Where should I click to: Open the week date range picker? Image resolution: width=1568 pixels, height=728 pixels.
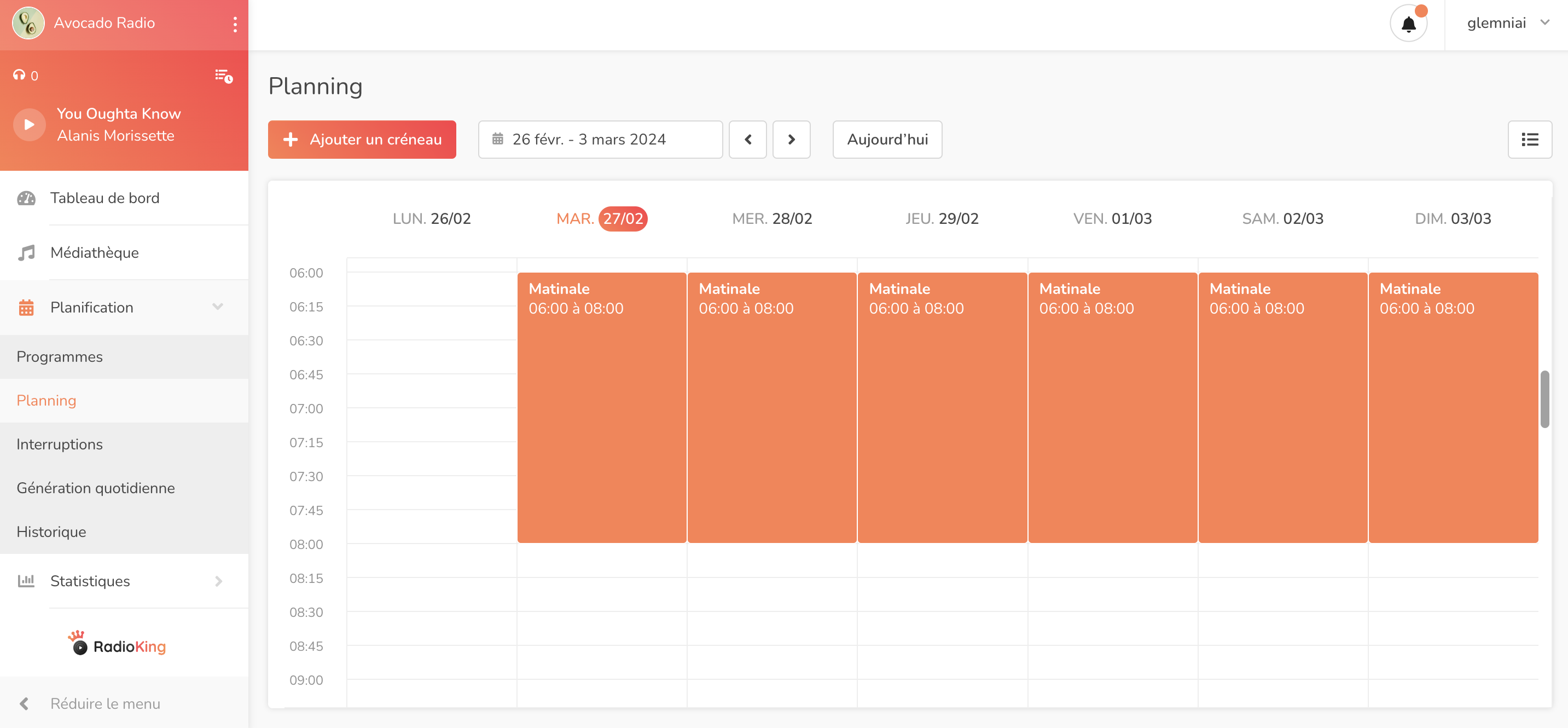click(600, 140)
